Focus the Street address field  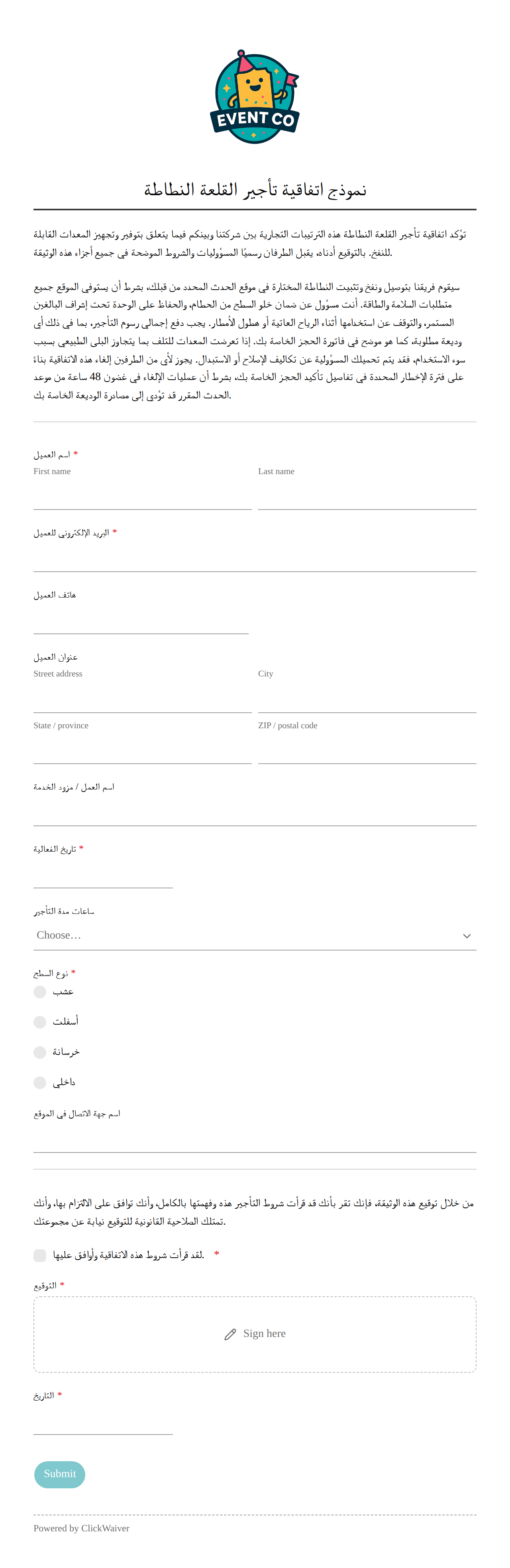point(142,698)
